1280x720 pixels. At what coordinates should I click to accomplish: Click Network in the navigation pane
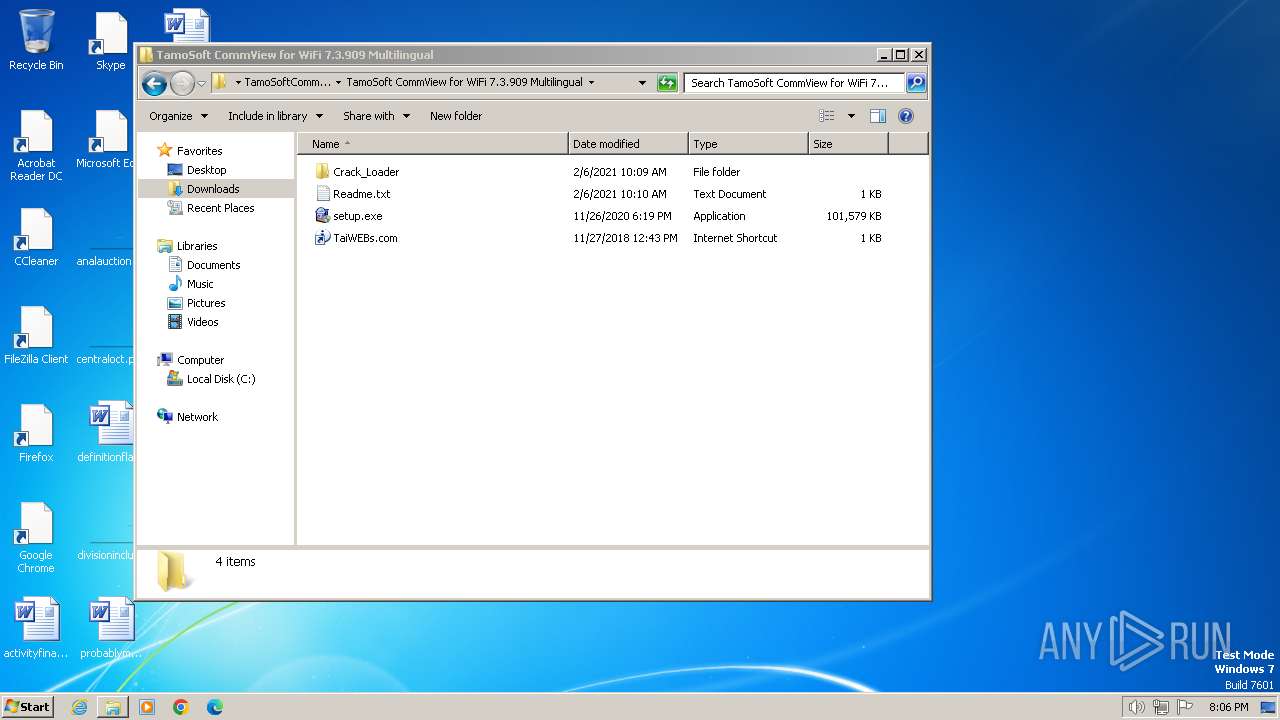pyautogui.click(x=197, y=417)
